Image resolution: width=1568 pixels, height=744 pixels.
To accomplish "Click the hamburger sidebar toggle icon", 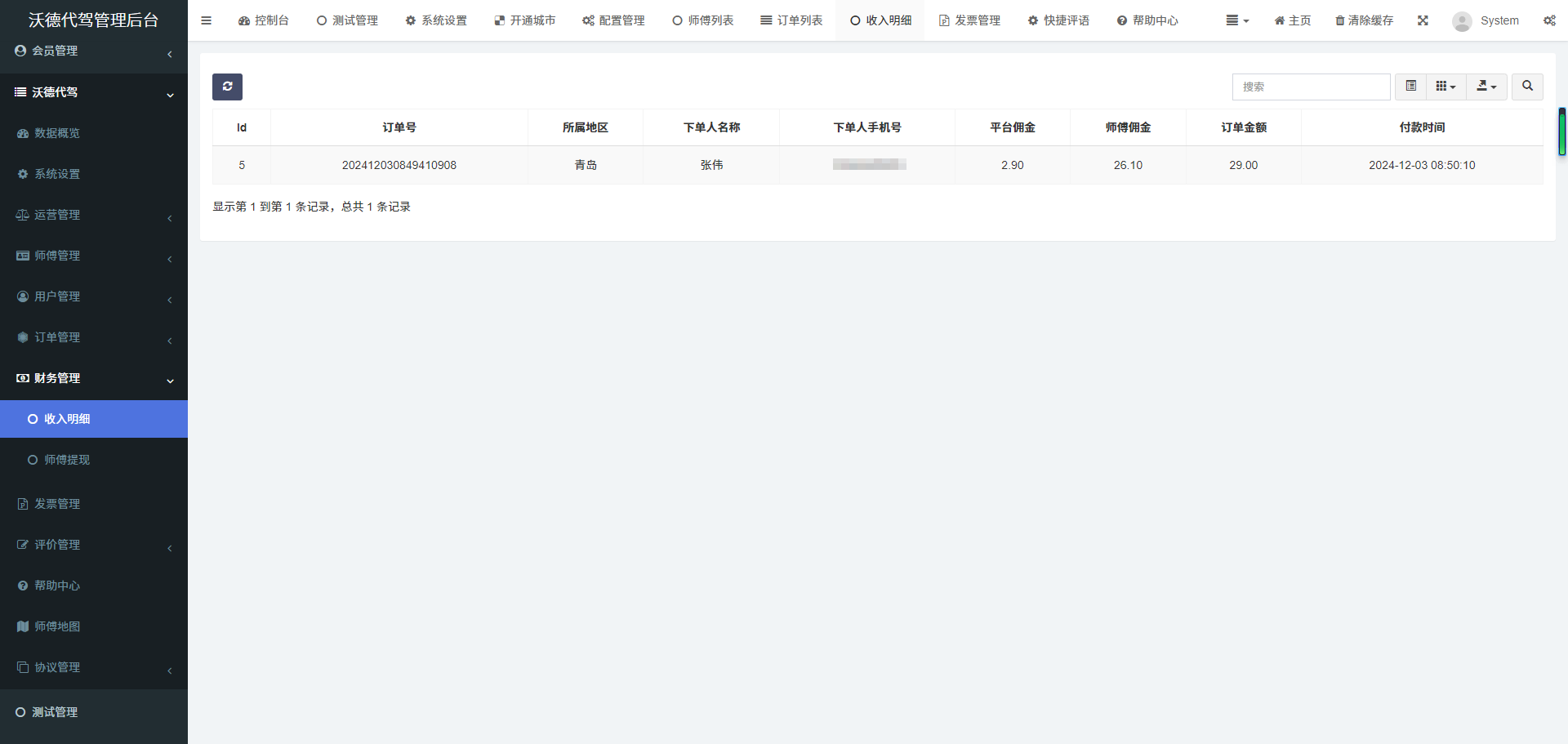I will click(206, 20).
